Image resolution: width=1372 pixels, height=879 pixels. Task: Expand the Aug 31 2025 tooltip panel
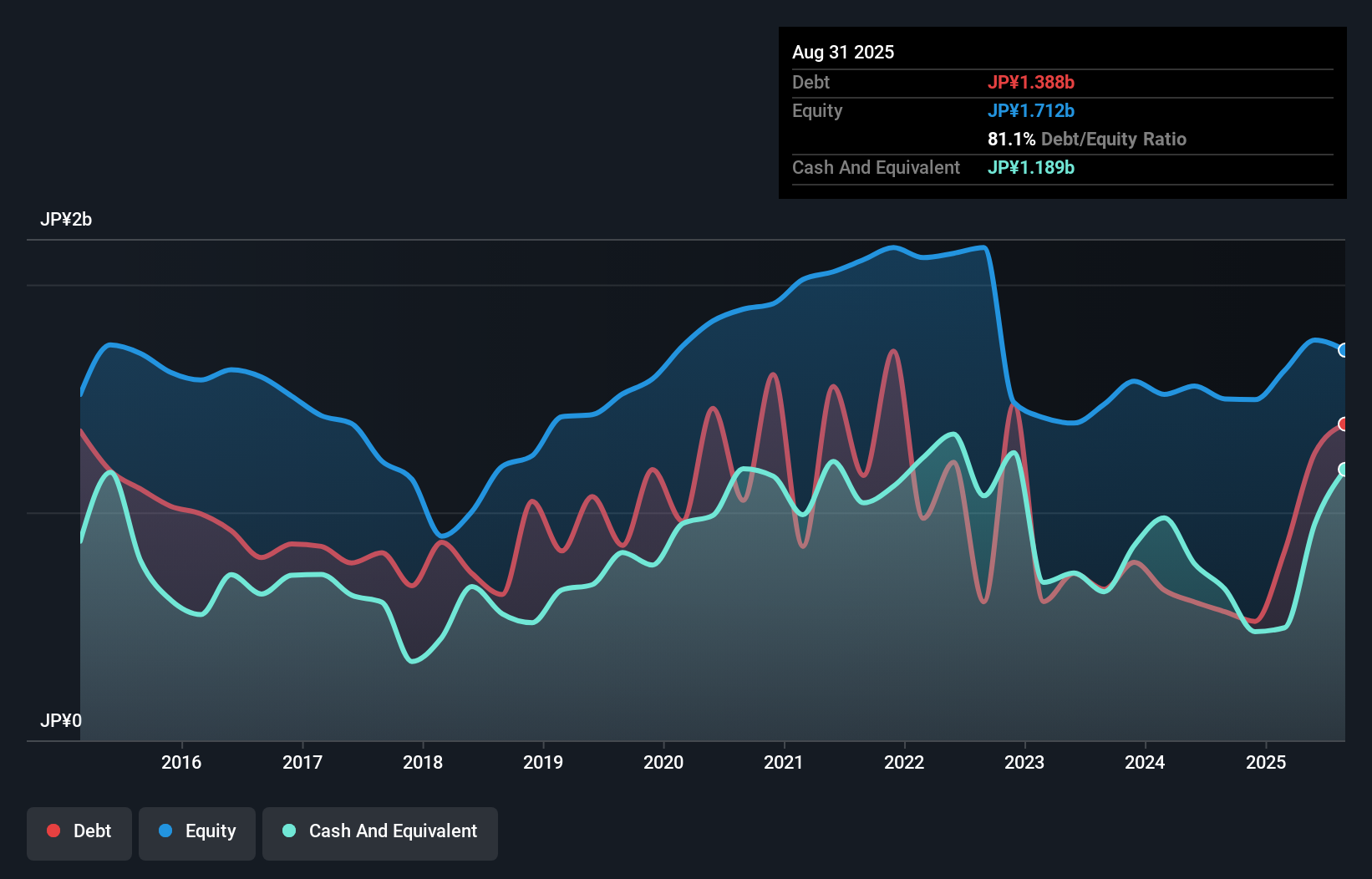(x=843, y=52)
